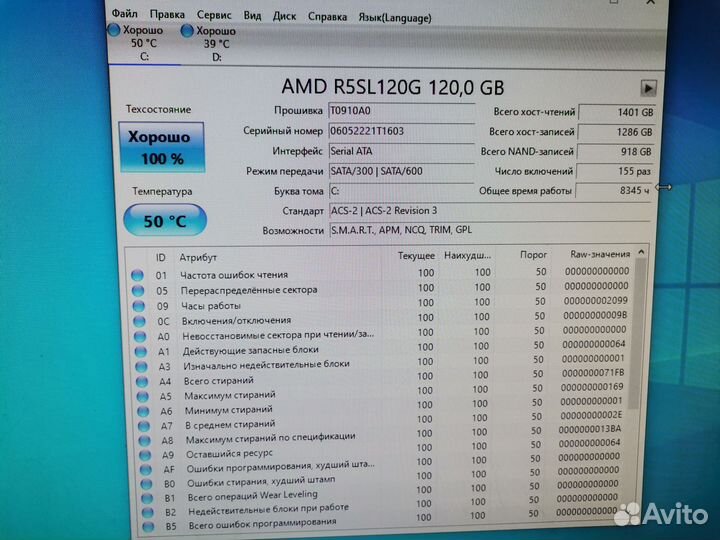This screenshot has height=540, width=720.
Task: Click the AMD R5SL120G 120,0 GB title
Action: (393, 87)
